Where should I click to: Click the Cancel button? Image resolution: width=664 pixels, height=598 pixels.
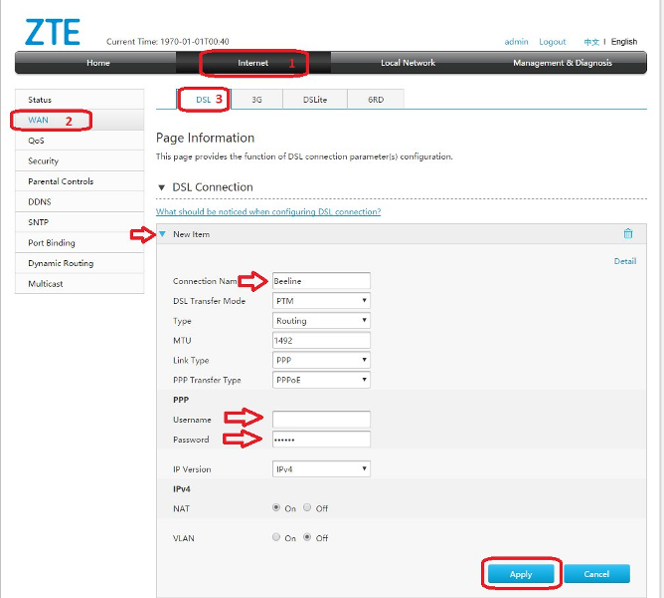596,574
